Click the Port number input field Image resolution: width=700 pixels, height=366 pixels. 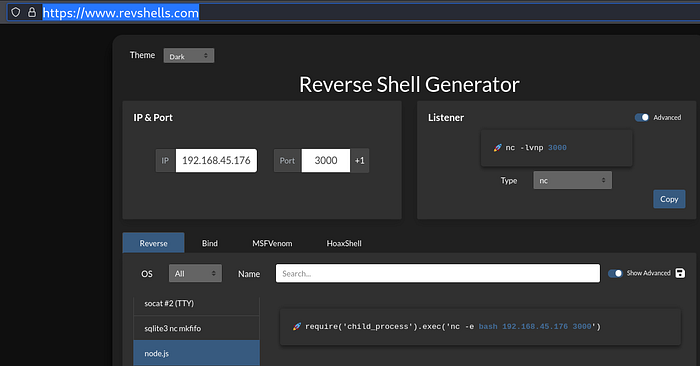[326, 161]
